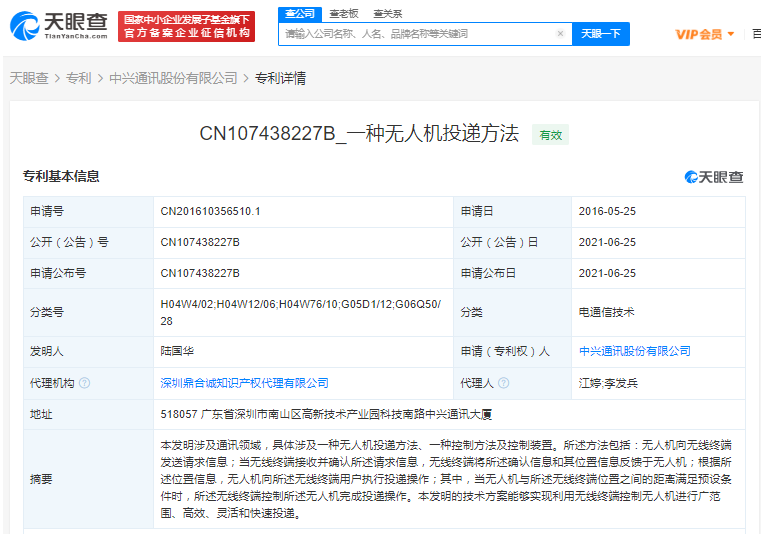Image resolution: width=761 pixels, height=534 pixels.
Task: Switch to the 查老板 search tab
Action: 343,14
